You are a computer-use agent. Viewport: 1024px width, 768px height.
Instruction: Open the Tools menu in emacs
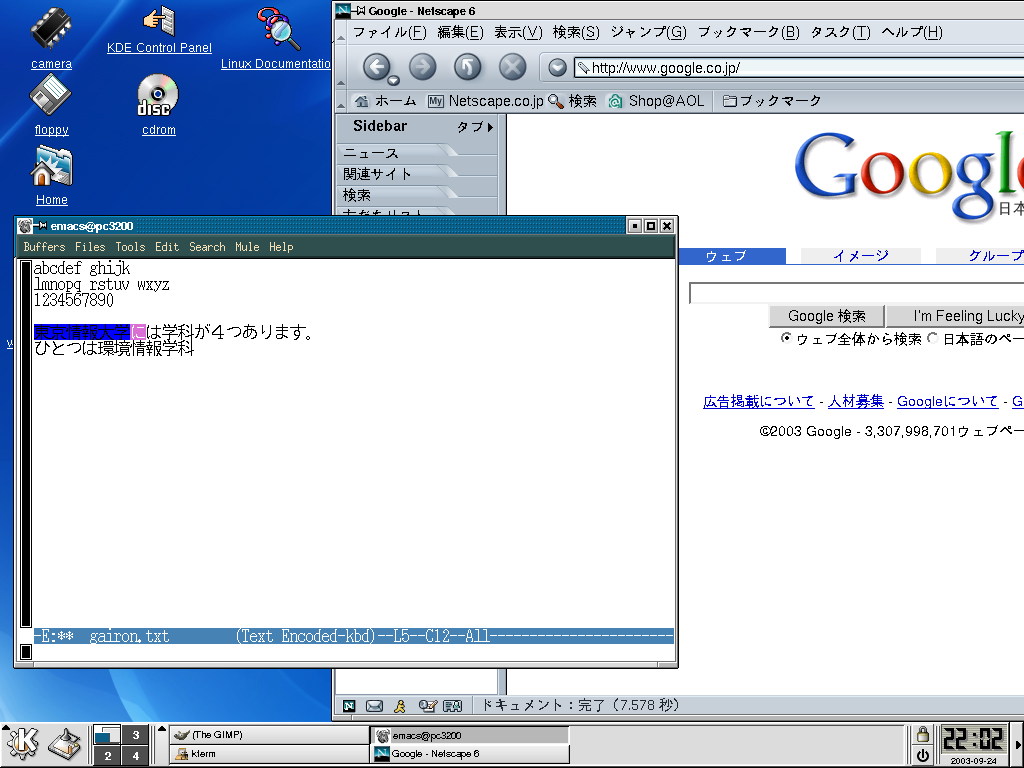pos(131,247)
